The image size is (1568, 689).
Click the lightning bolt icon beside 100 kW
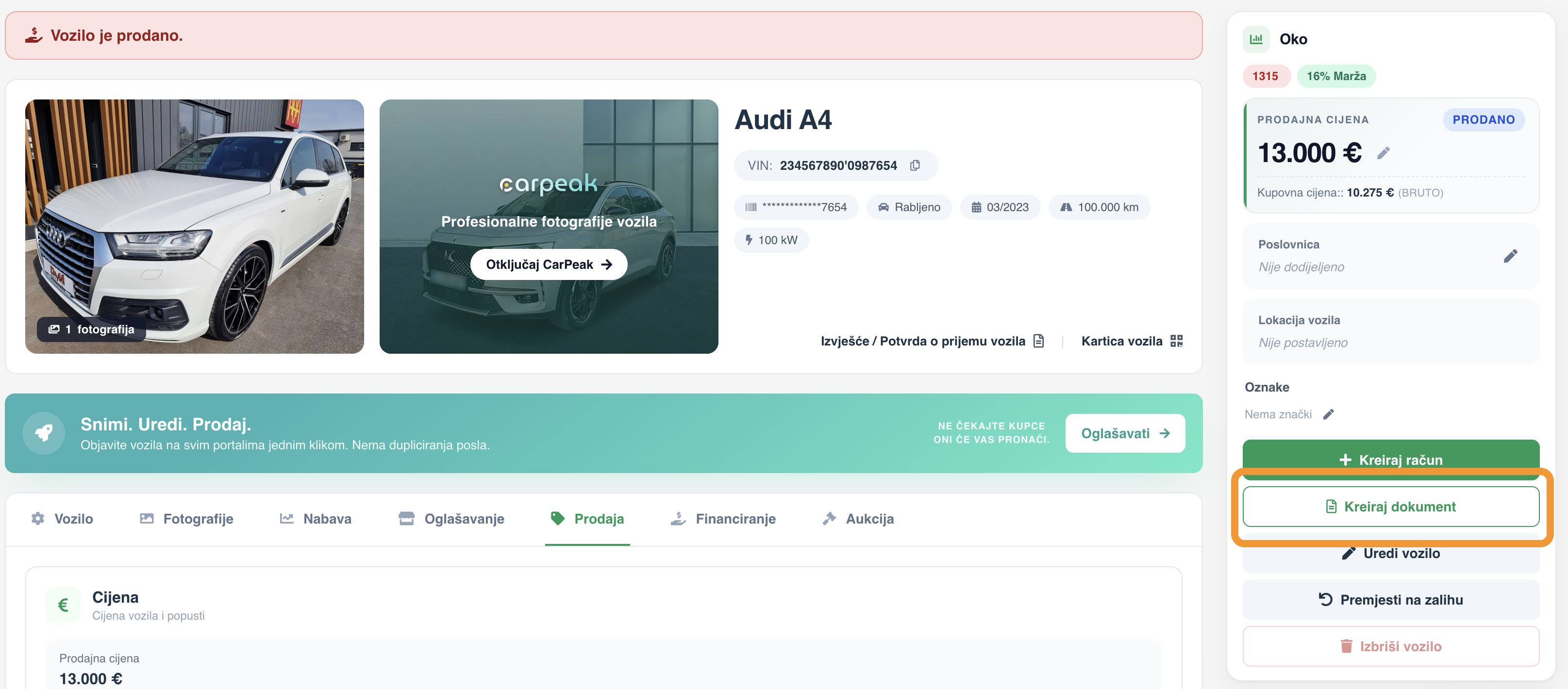[x=749, y=240]
